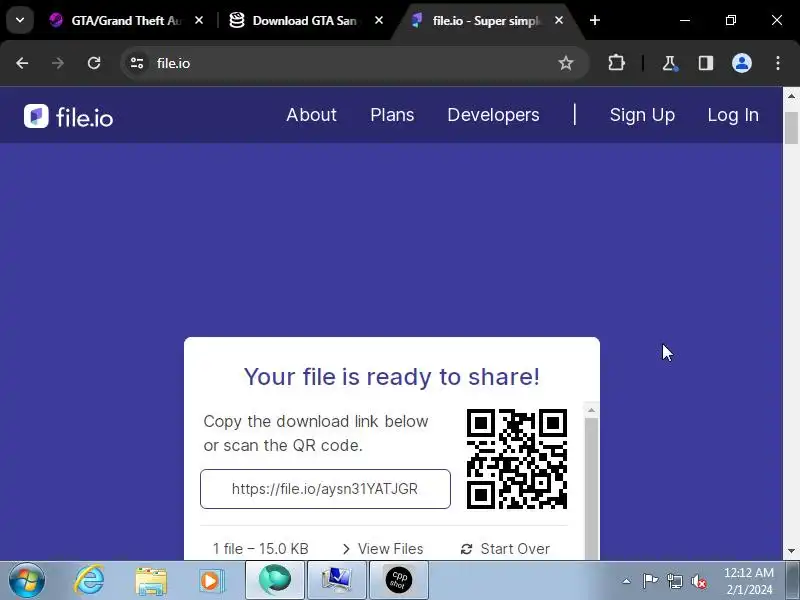Launch Internet Explorer from the taskbar

tap(89, 580)
